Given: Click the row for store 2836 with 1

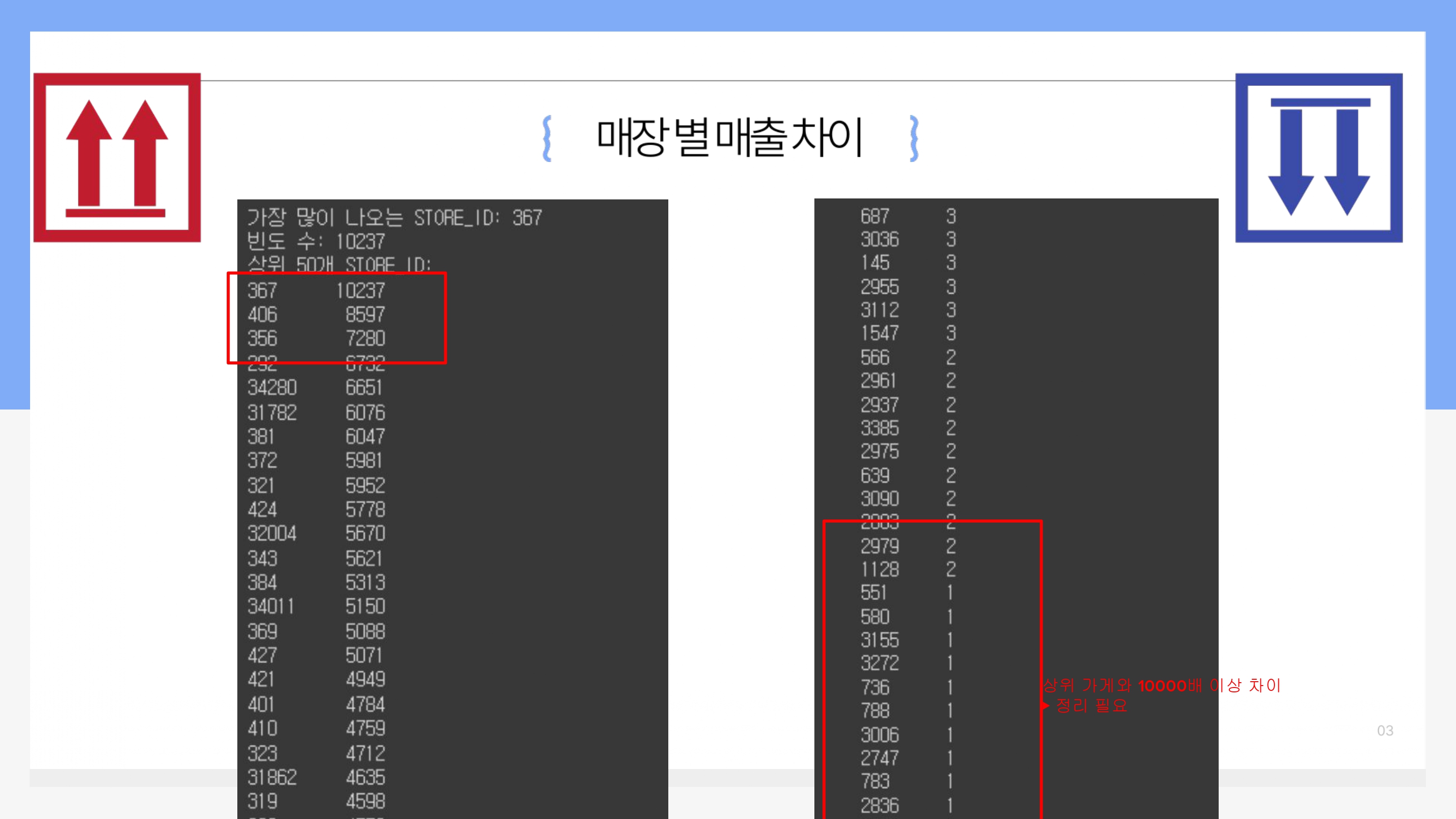Looking at the screenshot, I should pyautogui.click(x=908, y=805).
